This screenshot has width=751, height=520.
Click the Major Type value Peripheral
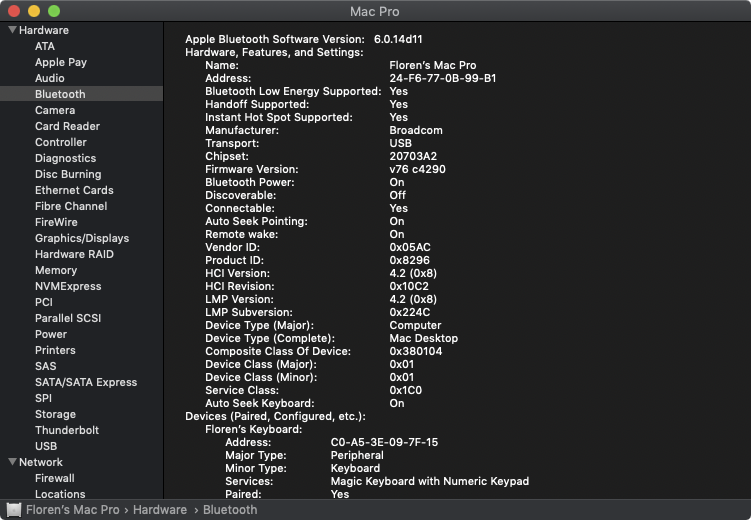(x=357, y=455)
